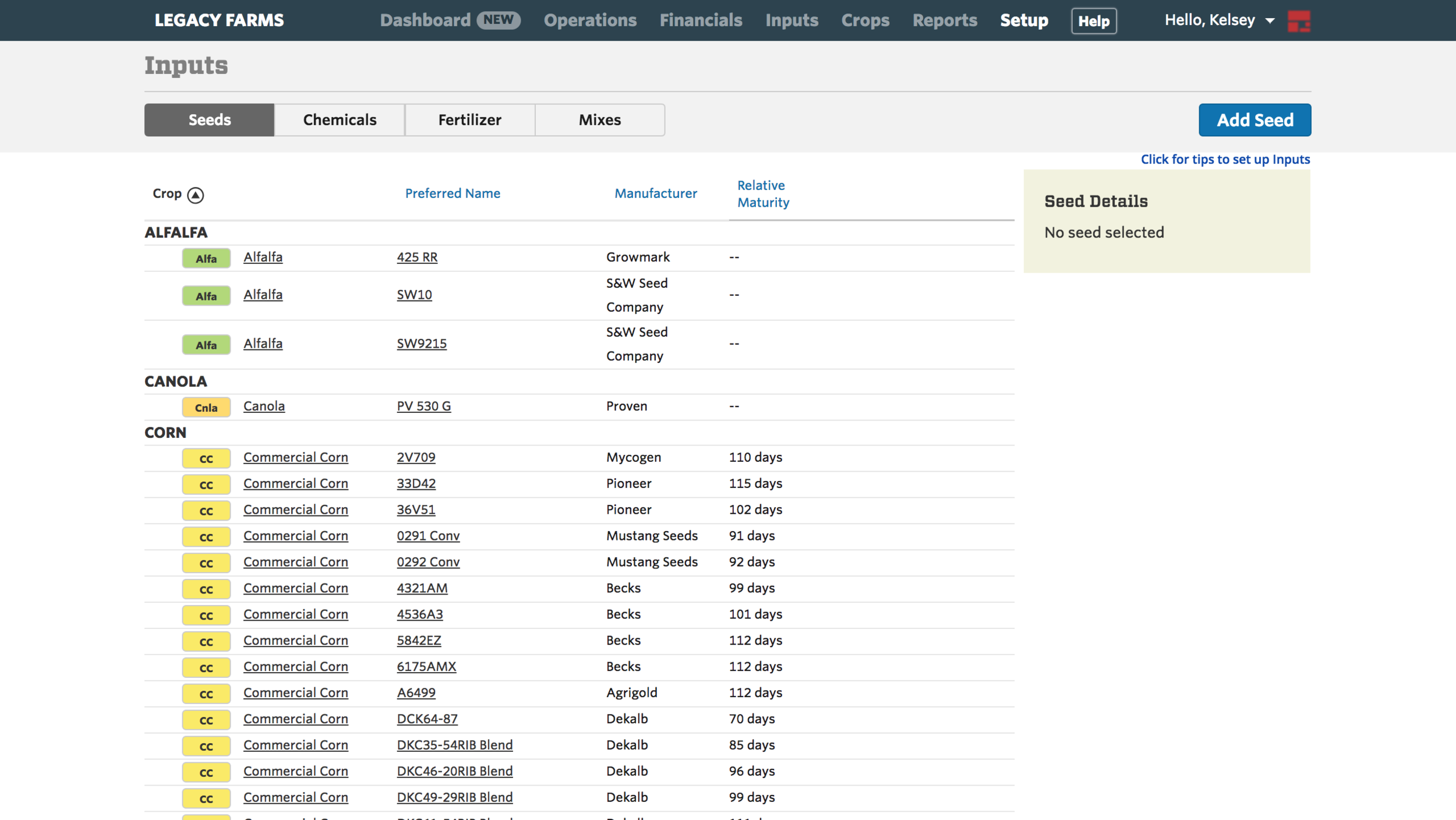
Task: Click the CC badge in the 2V709 row
Action: (206, 458)
